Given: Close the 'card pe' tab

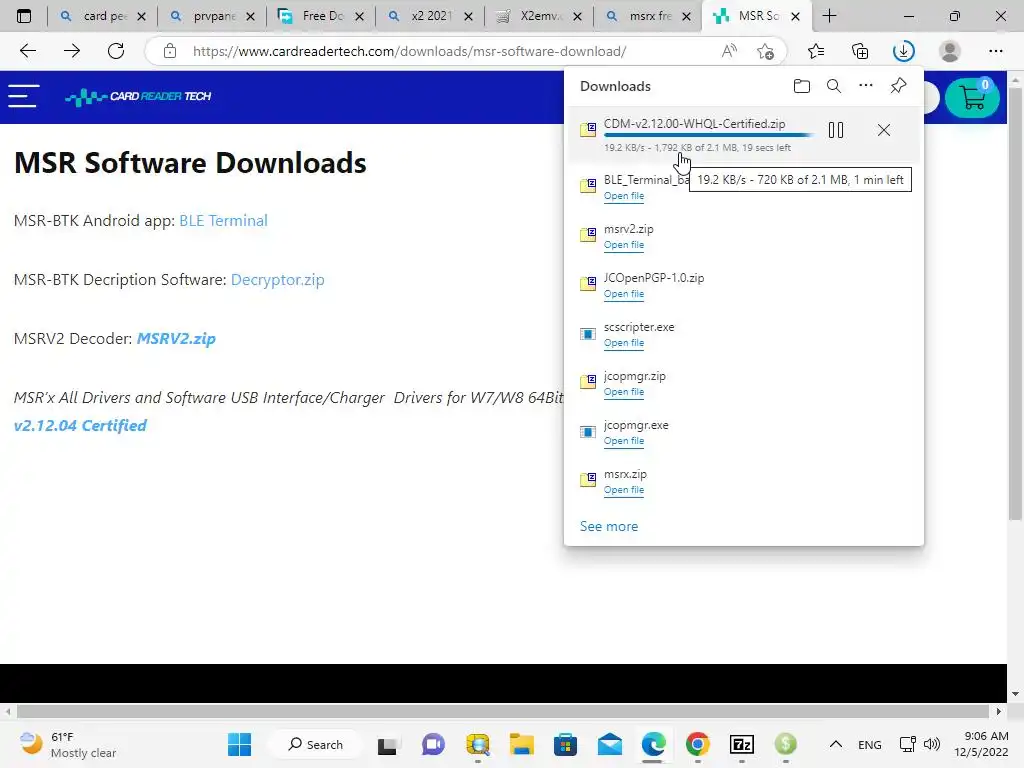Looking at the screenshot, I should [x=142, y=16].
